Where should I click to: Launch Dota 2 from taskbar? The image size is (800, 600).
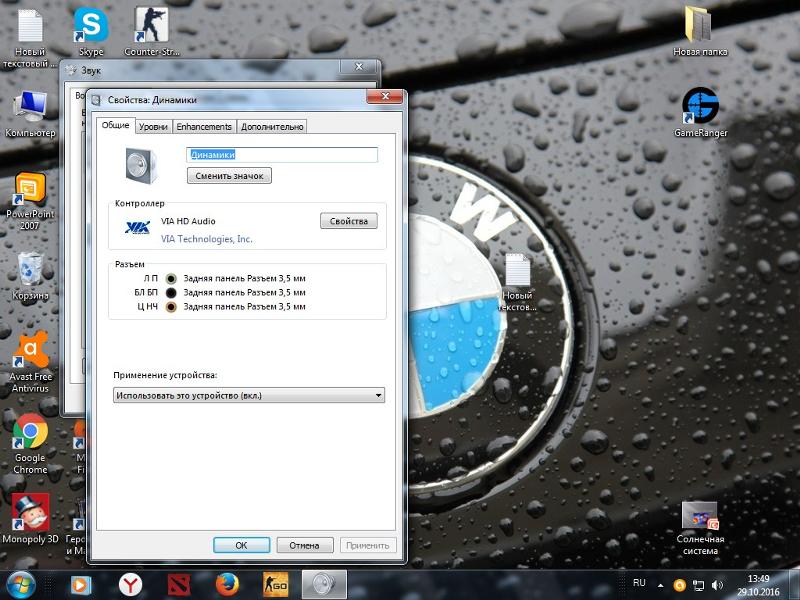pos(179,585)
